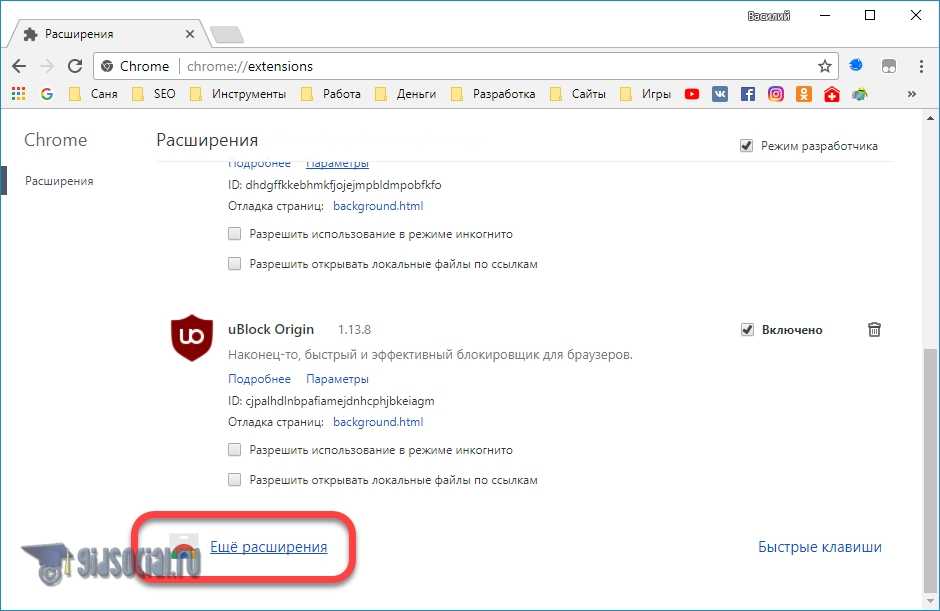Viewport: 940px width, 611px height.
Task: Open the Odnoklassniki bookmark icon
Action: click(x=804, y=94)
